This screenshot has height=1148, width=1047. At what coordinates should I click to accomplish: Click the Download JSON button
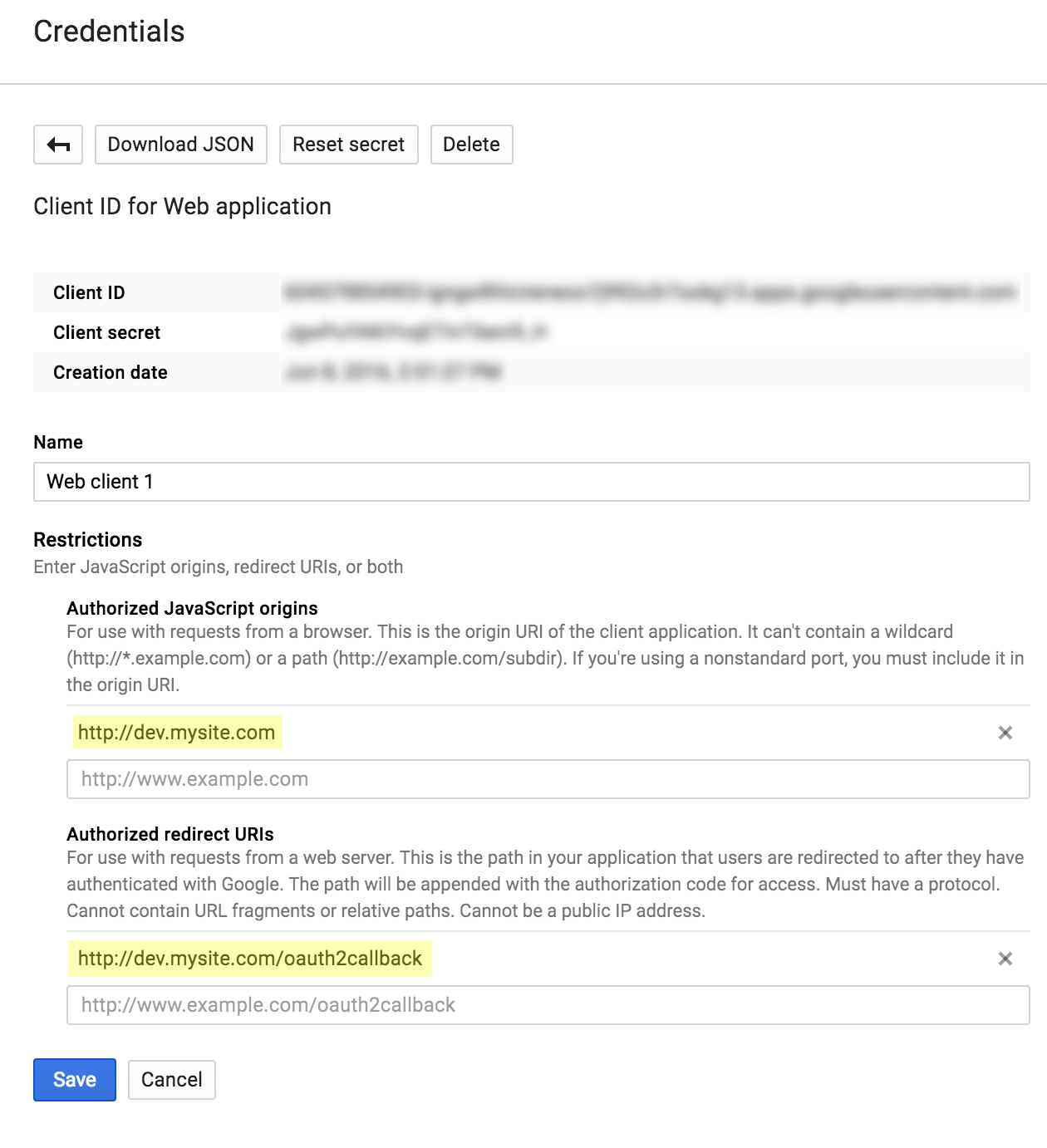point(180,144)
